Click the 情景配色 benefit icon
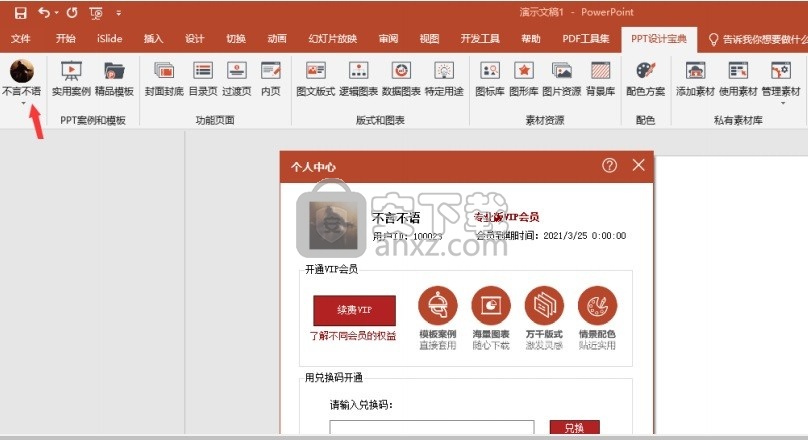The height and width of the screenshot is (440, 808). coord(598,306)
